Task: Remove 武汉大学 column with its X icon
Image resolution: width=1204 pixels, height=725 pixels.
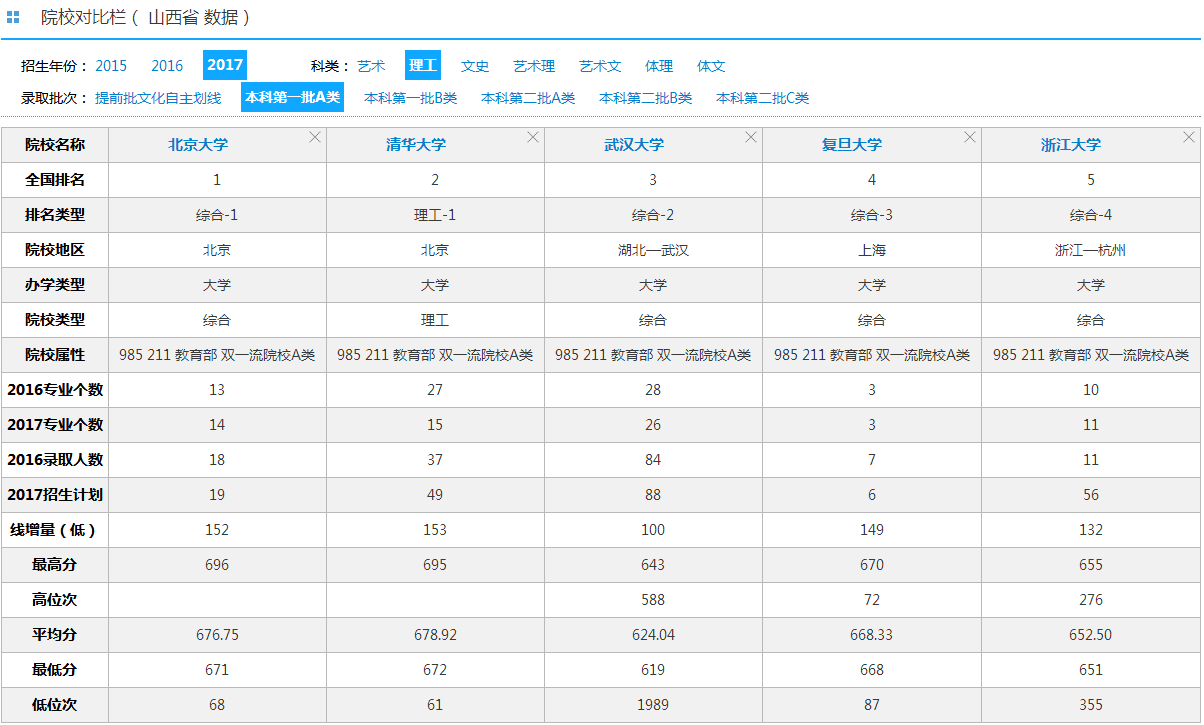Action: tap(751, 137)
